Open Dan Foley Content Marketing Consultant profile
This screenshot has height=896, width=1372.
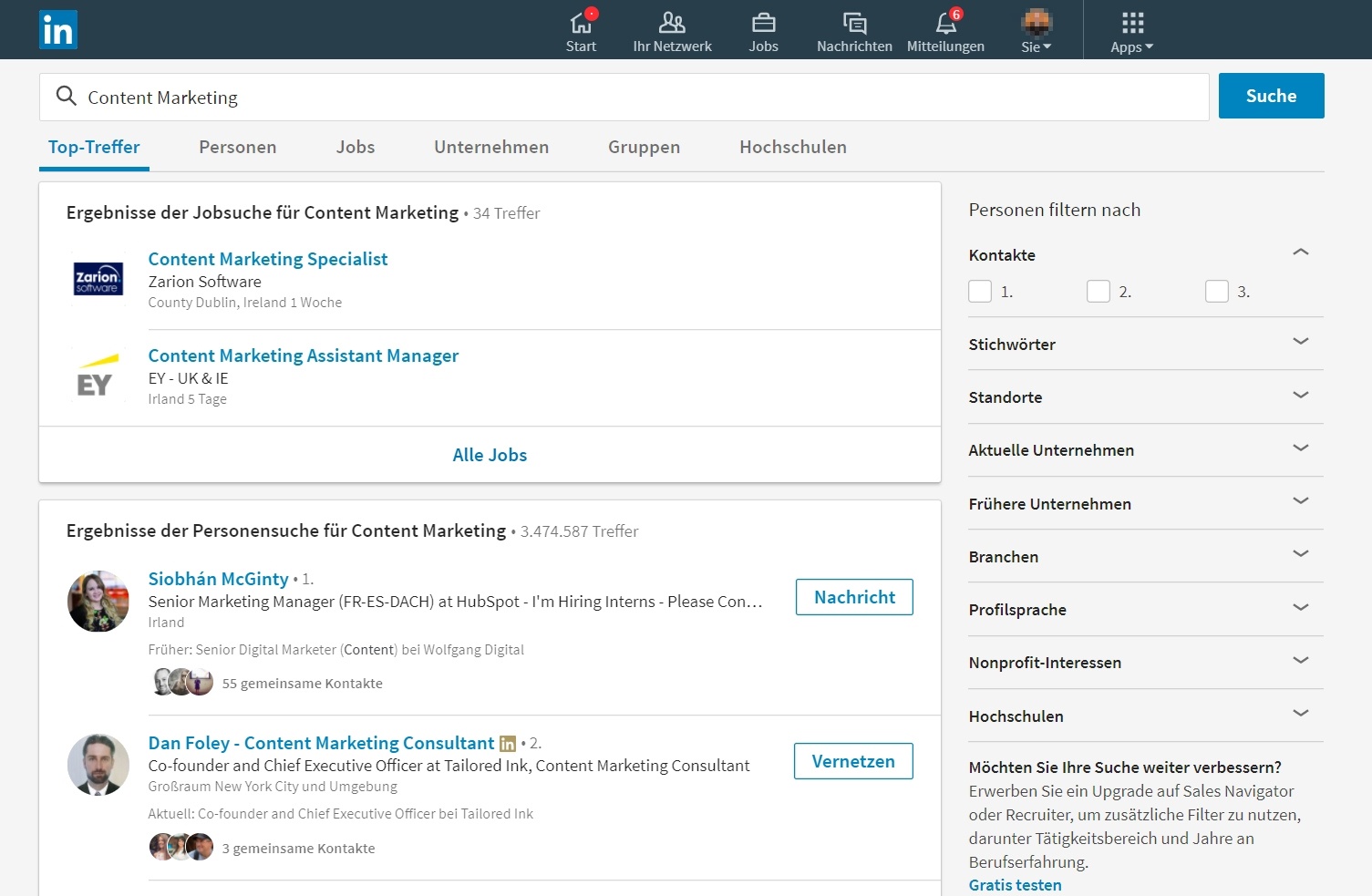(321, 743)
